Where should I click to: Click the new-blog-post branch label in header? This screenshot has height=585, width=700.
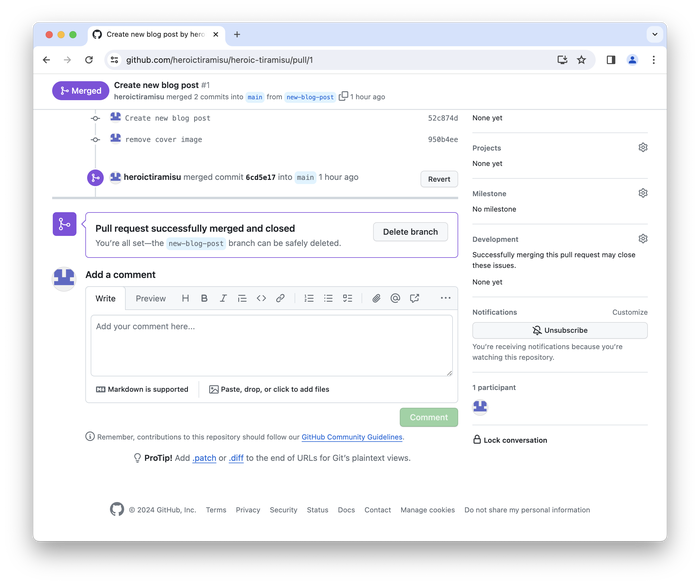click(310, 97)
